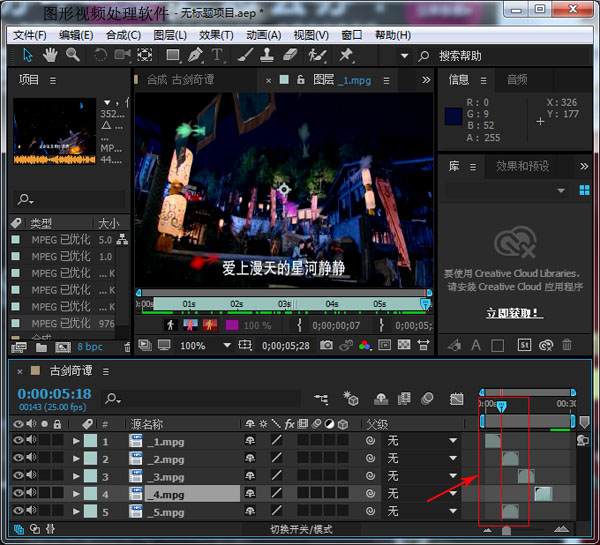This screenshot has width=600, height=545.
Task: Click draft 3D icon in timeline
Action: click(x=351, y=398)
